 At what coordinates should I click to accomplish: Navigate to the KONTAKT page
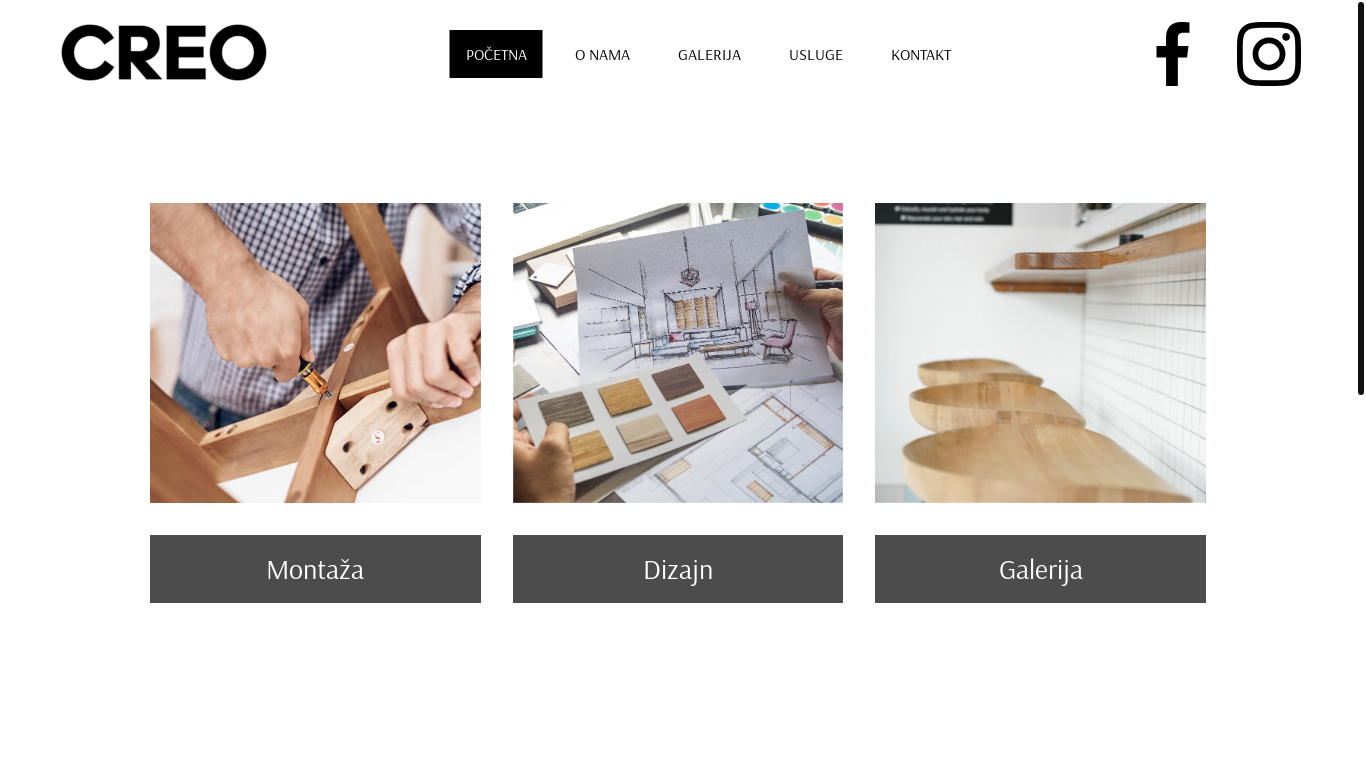(x=921, y=54)
